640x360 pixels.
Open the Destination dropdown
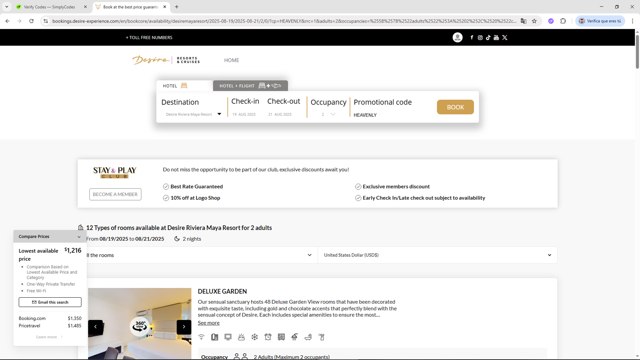[x=192, y=114]
